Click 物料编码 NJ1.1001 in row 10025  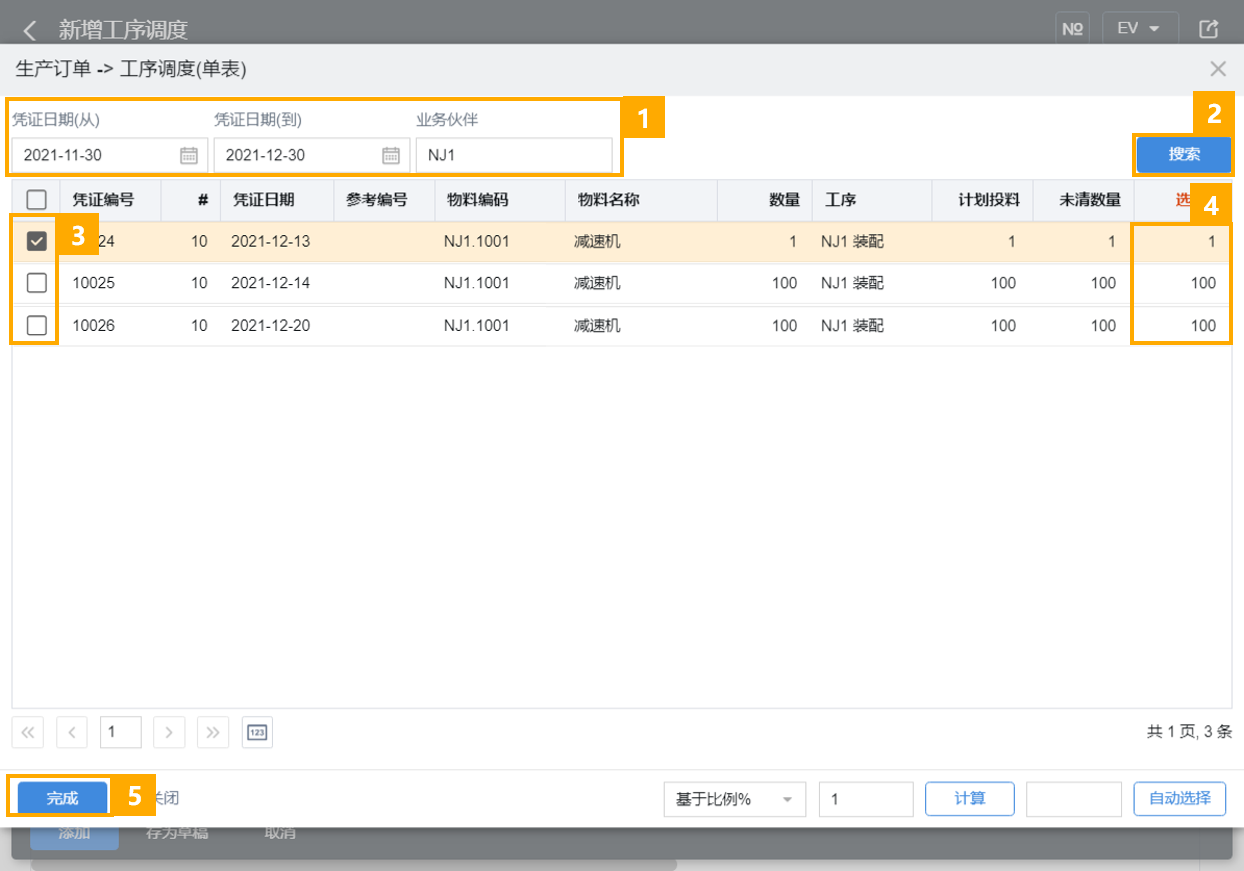(x=476, y=283)
